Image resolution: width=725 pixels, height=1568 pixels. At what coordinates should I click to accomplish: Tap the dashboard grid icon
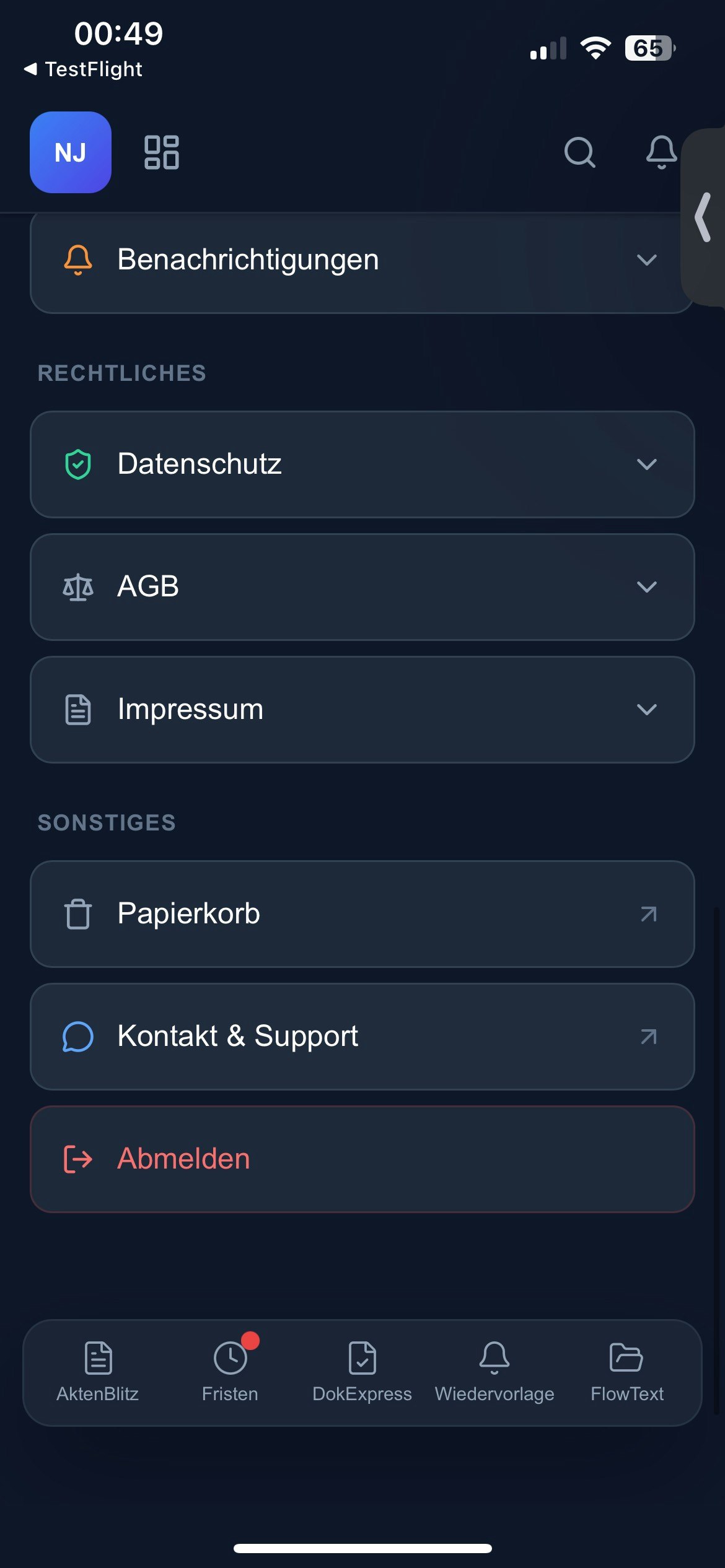pyautogui.click(x=160, y=152)
